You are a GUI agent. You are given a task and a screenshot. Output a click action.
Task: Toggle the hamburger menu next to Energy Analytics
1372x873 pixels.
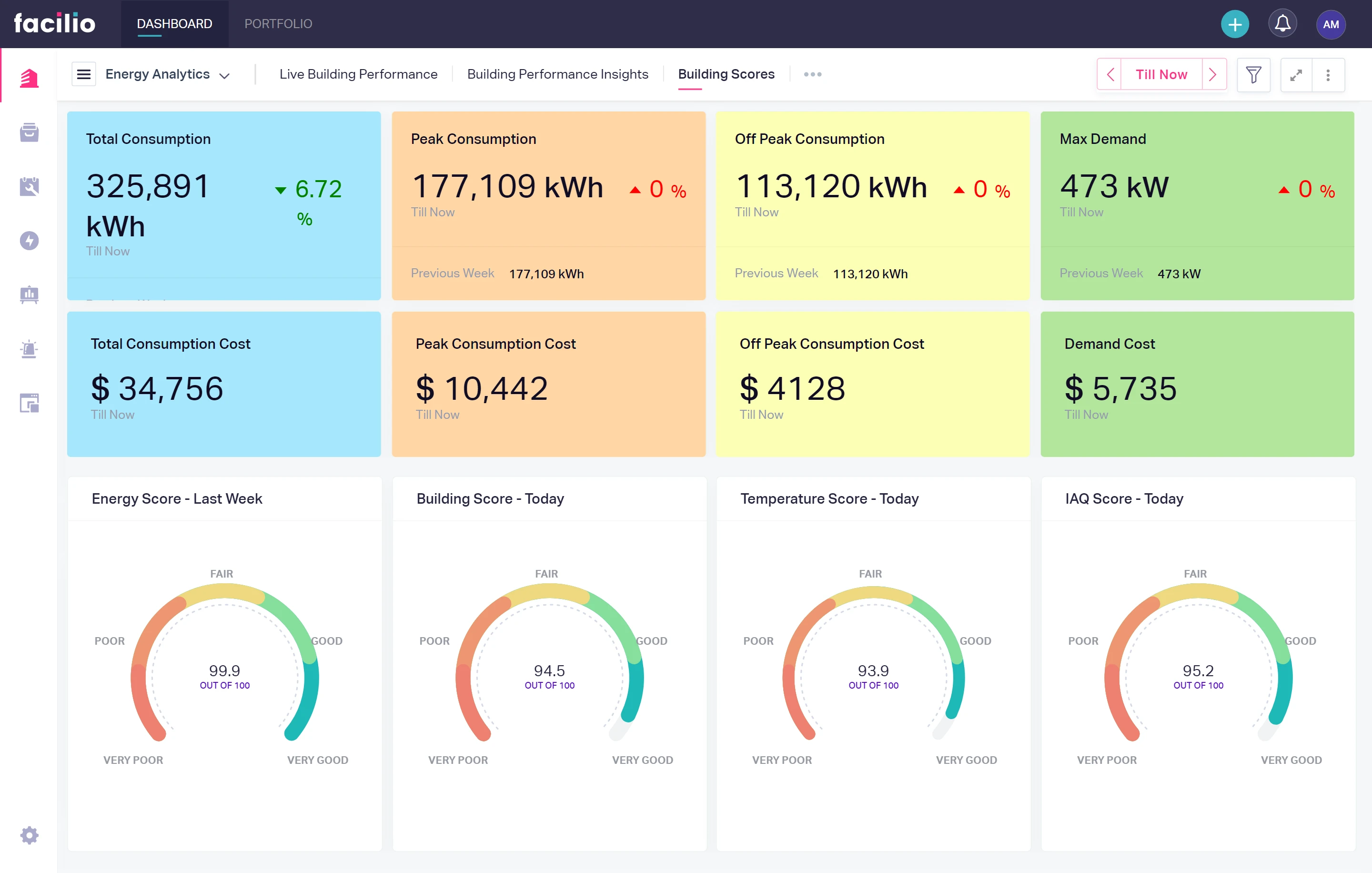point(84,74)
